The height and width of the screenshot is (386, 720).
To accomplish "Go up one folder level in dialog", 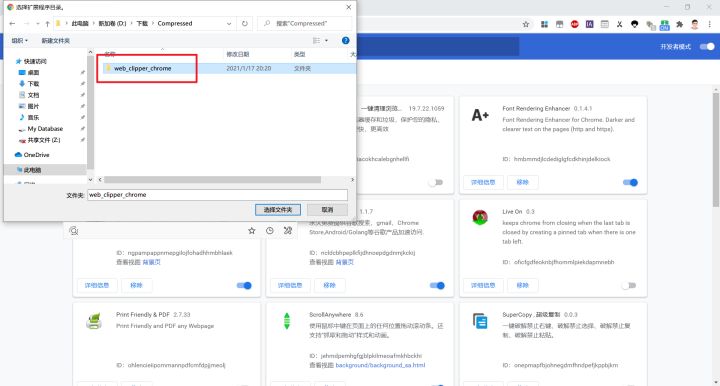I will click(x=47, y=23).
